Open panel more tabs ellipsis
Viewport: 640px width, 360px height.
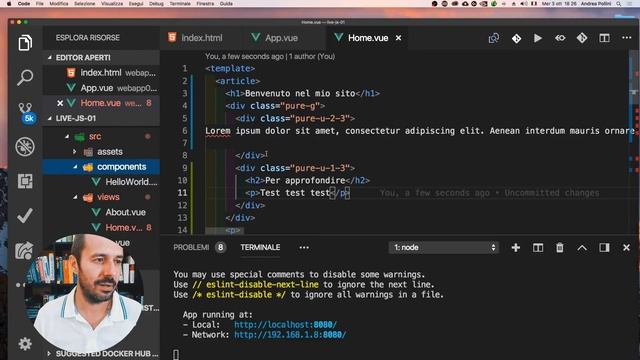(304, 247)
